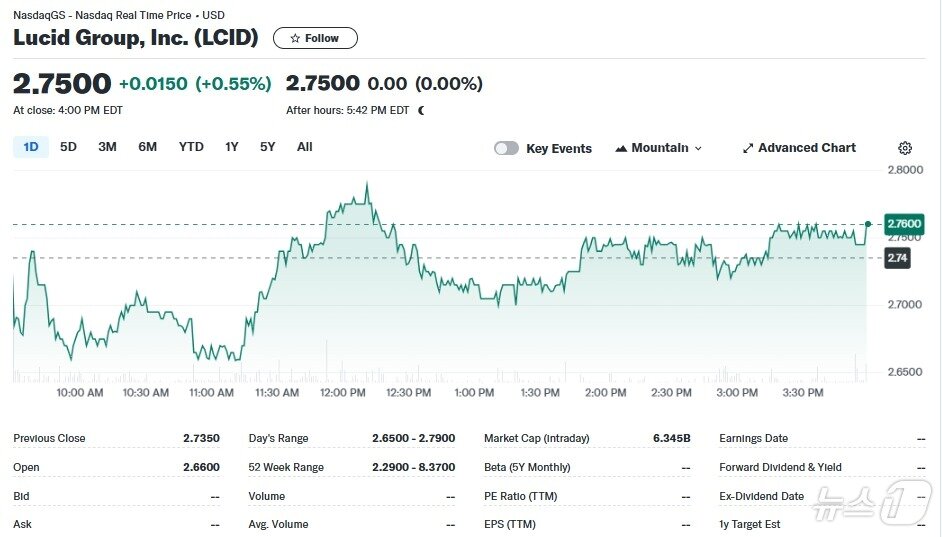Select the All time range tab
The height and width of the screenshot is (537, 942).
point(304,147)
